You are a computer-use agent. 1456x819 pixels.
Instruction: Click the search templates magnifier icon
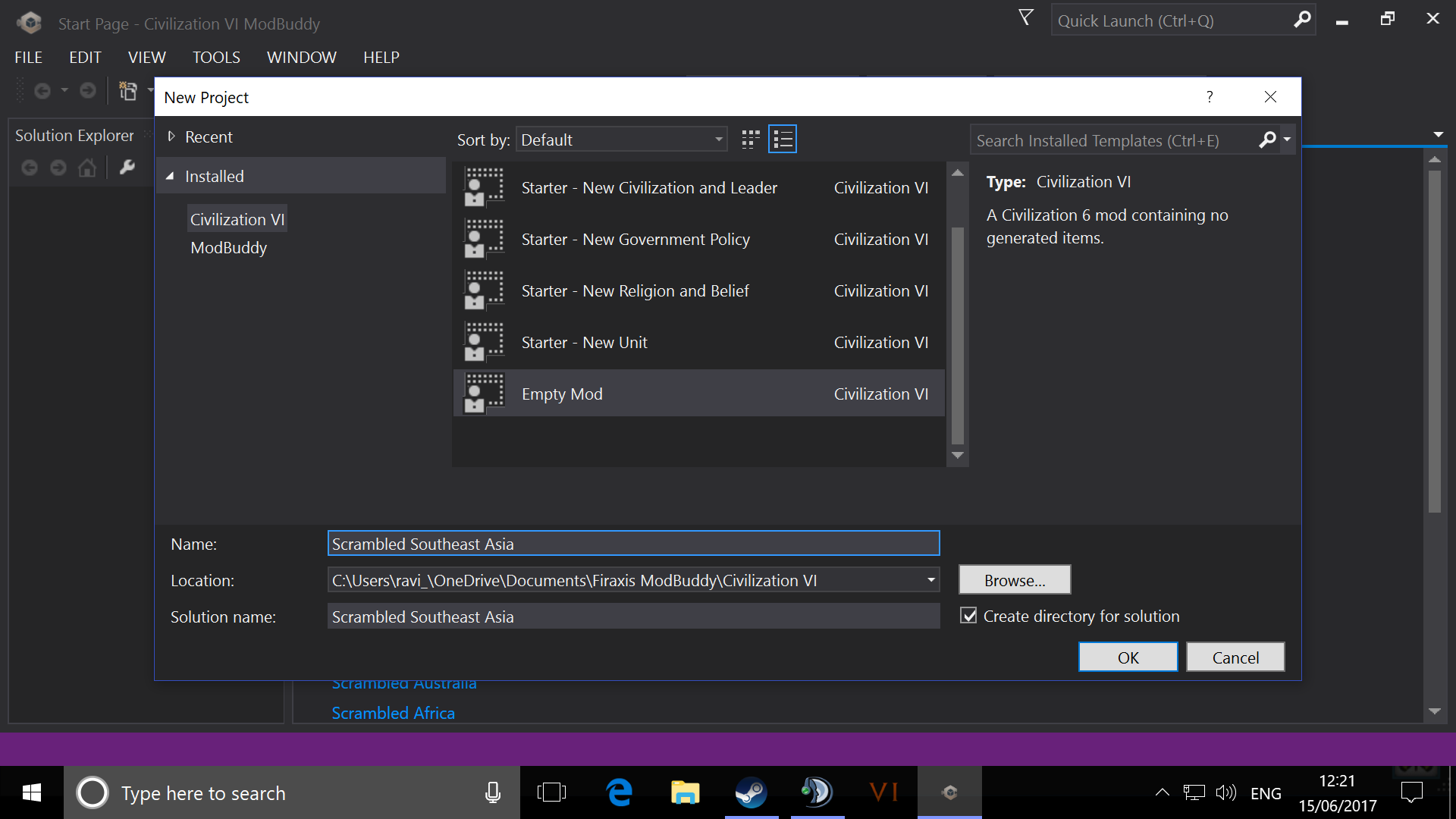point(1267,140)
